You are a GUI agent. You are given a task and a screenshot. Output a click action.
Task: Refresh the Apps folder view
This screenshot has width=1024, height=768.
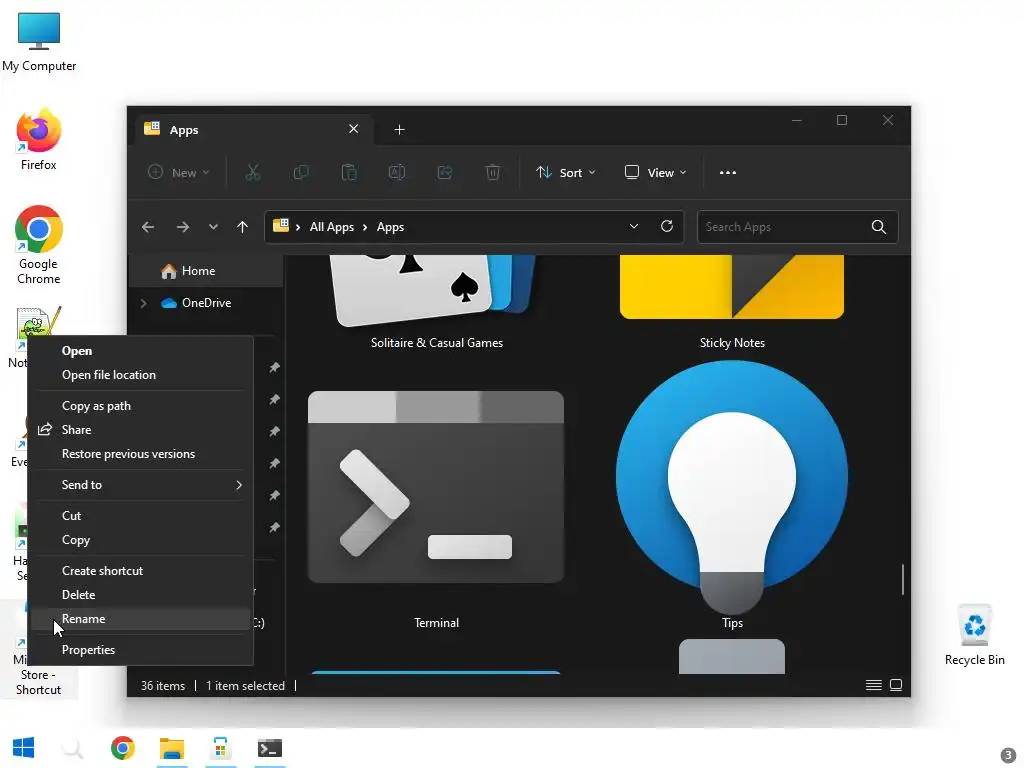667,226
